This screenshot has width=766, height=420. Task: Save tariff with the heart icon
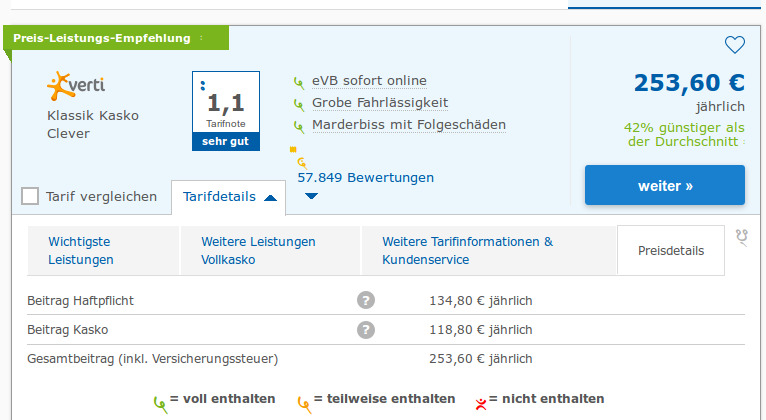coord(735,45)
